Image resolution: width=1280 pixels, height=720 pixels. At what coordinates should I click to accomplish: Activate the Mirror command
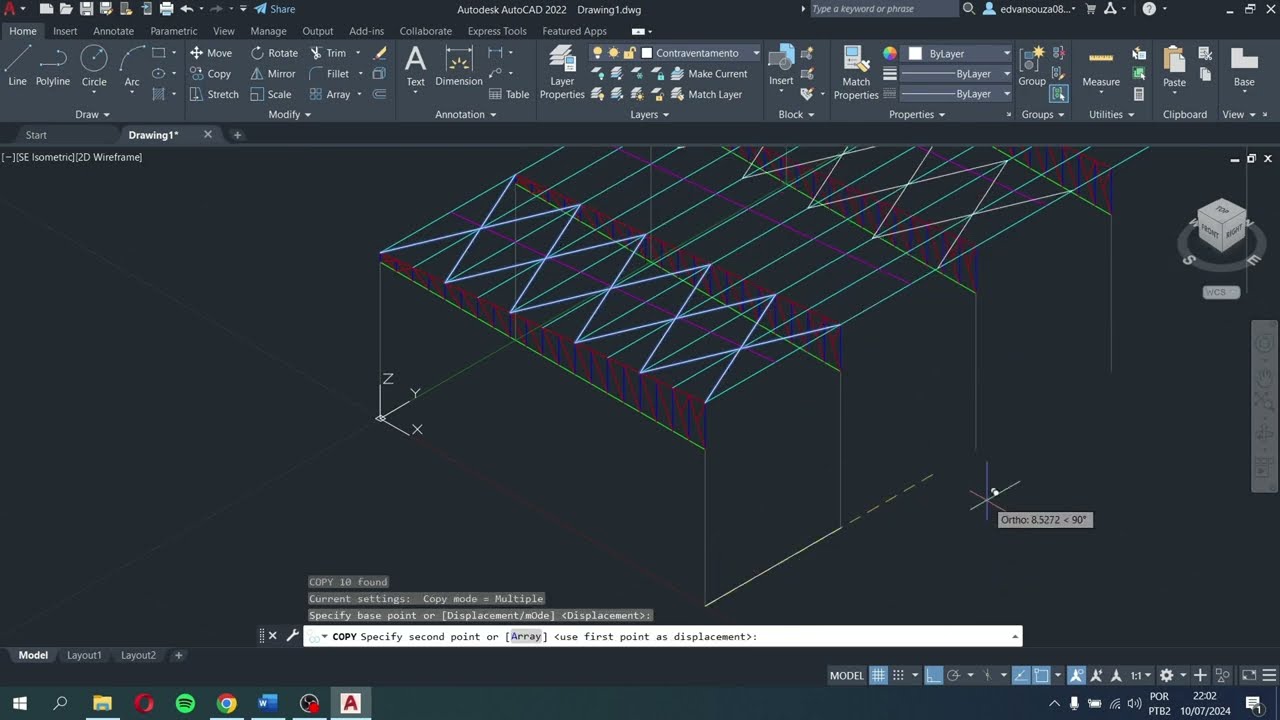click(x=273, y=74)
